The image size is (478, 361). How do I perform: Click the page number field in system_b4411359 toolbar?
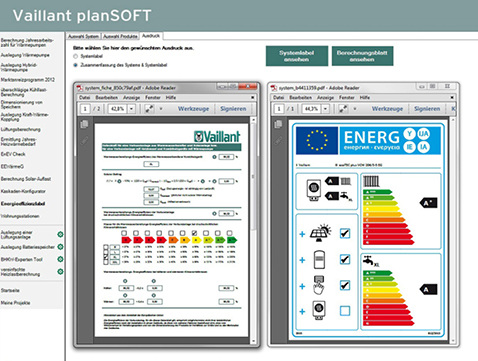pyautogui.click(x=279, y=109)
